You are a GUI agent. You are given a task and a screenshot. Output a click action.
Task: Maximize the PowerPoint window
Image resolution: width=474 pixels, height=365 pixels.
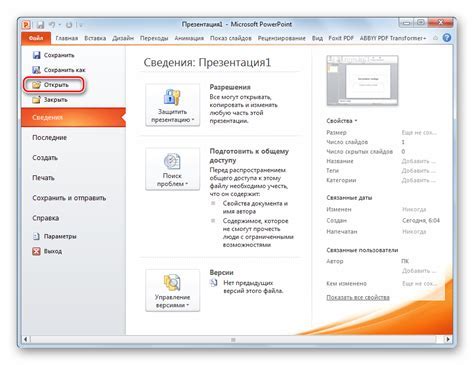coord(421,23)
